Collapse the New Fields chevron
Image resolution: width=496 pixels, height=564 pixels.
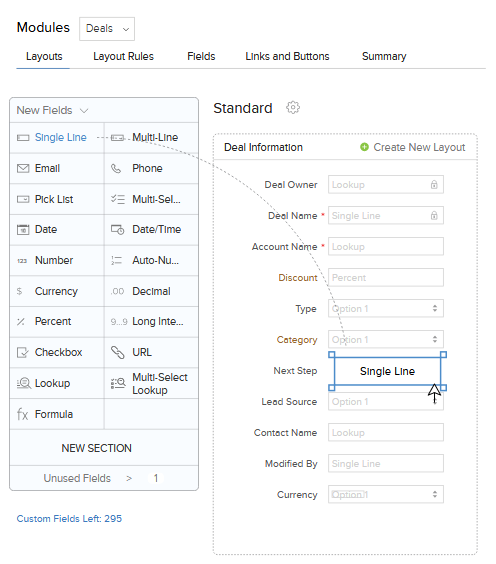(84, 110)
